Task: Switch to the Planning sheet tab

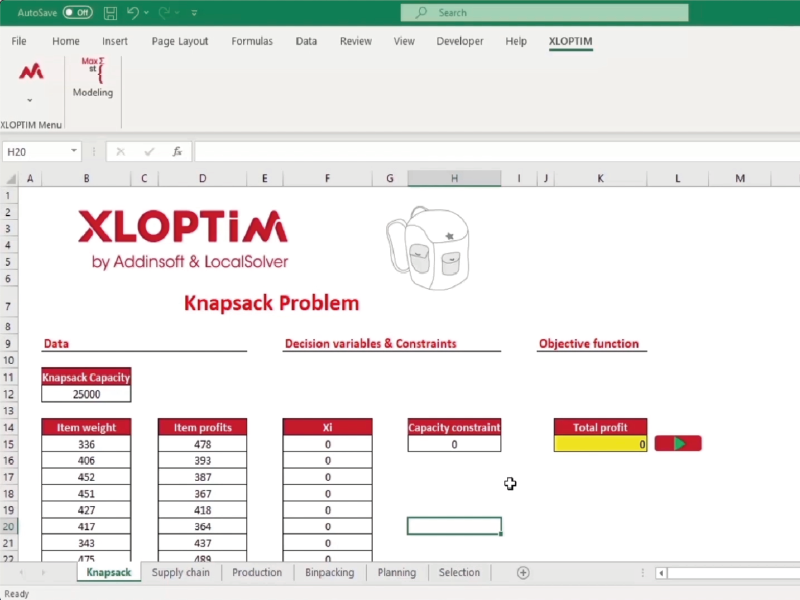Action: (396, 572)
